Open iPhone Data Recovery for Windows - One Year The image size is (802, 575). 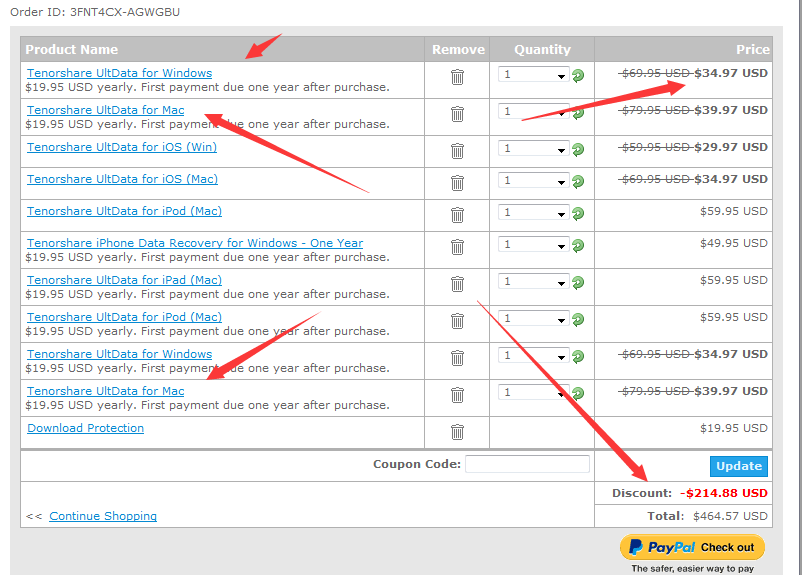click(195, 243)
